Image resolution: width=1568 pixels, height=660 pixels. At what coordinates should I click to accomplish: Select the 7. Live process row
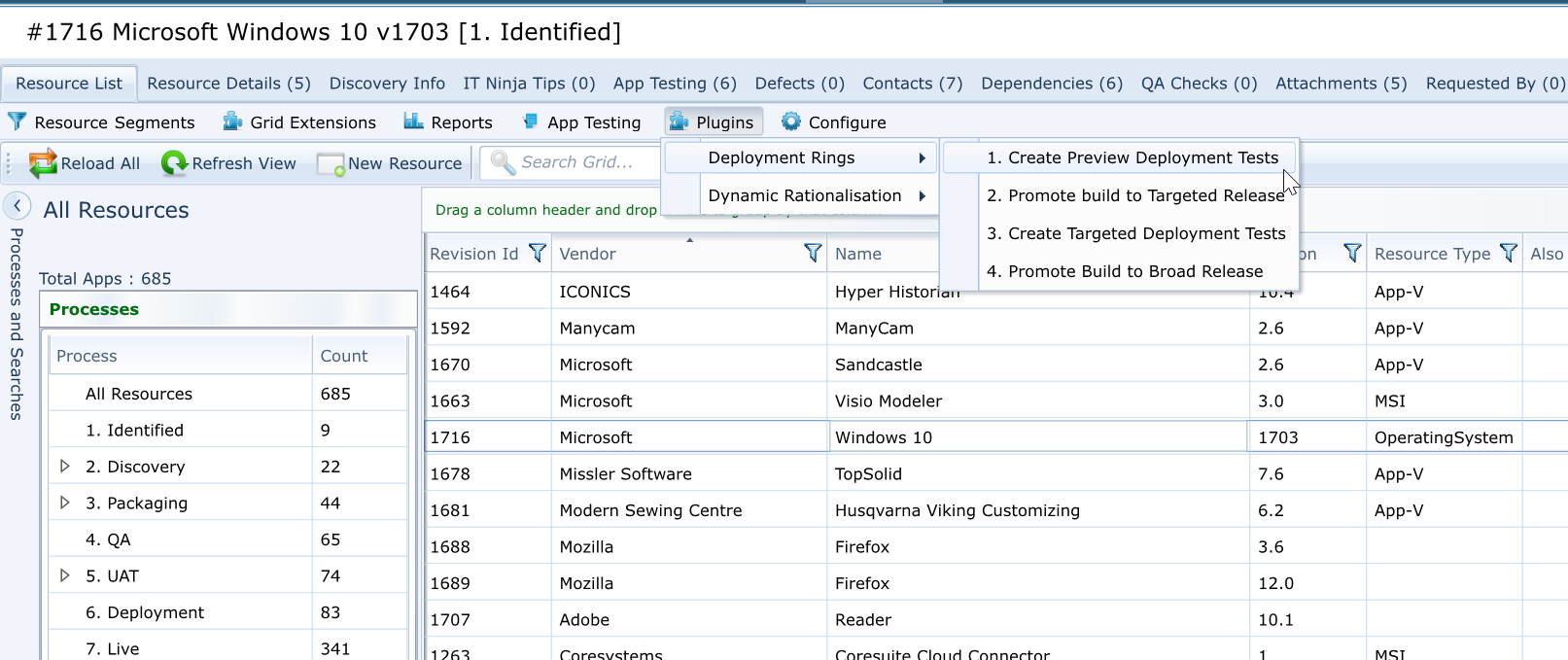[x=228, y=648]
